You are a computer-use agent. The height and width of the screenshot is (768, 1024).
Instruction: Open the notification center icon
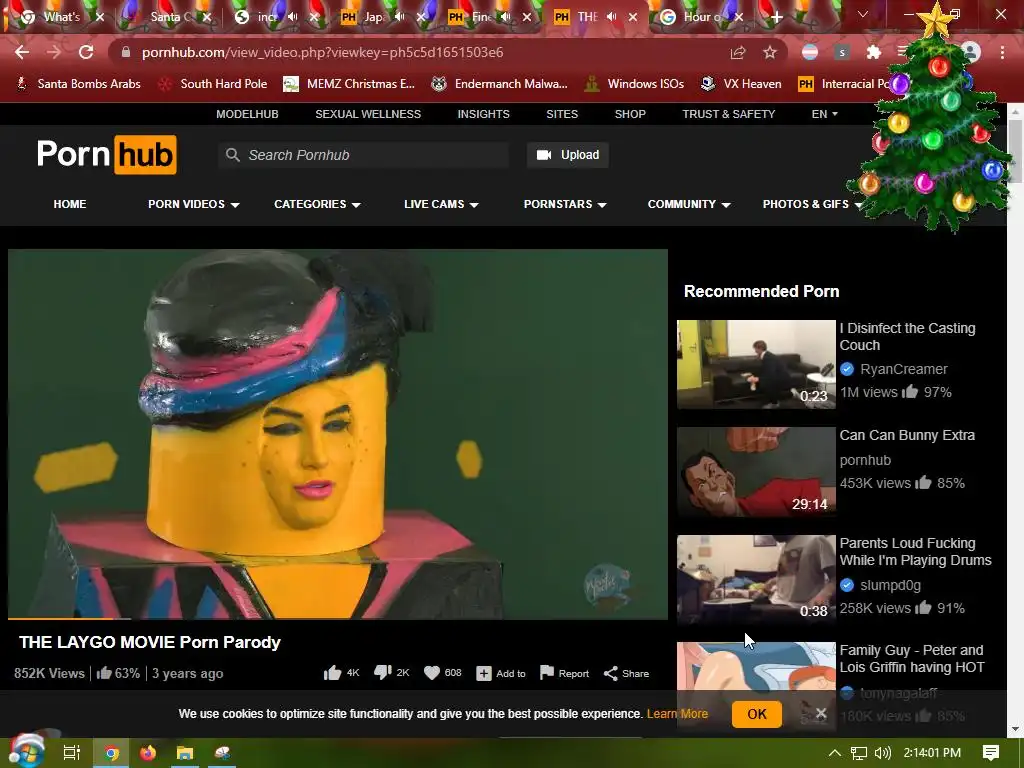[x=991, y=753]
